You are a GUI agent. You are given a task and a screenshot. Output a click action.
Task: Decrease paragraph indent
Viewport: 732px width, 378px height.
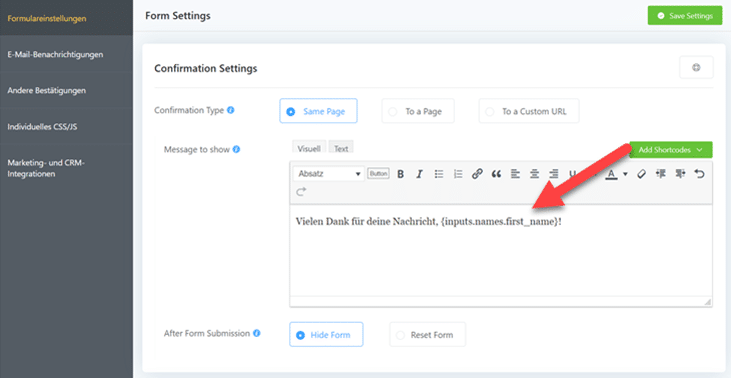(x=661, y=174)
